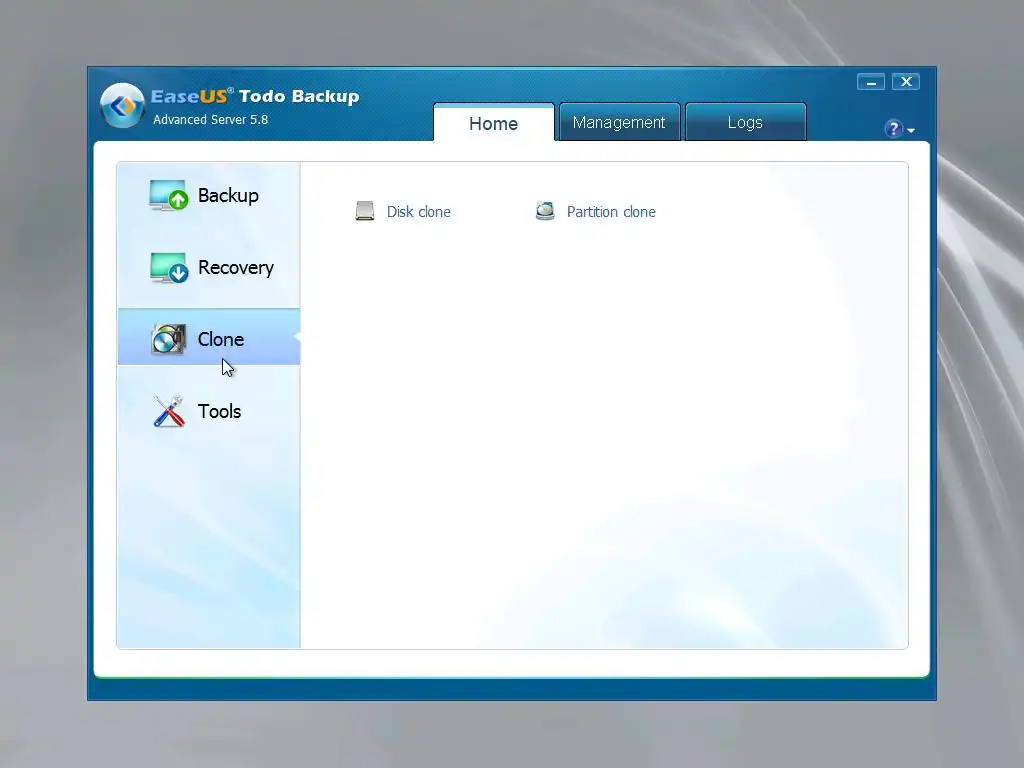Click the Recovery monitor icon in sidebar

(x=168, y=268)
